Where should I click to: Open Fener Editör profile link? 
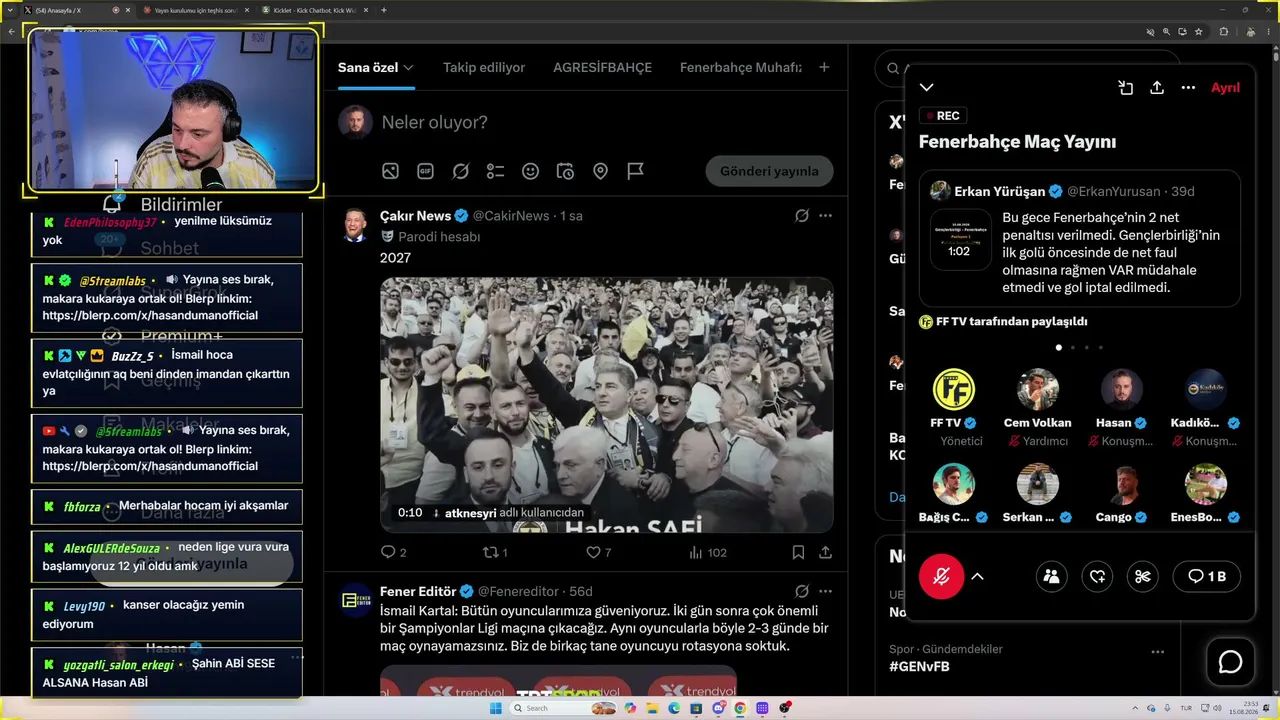pyautogui.click(x=418, y=591)
